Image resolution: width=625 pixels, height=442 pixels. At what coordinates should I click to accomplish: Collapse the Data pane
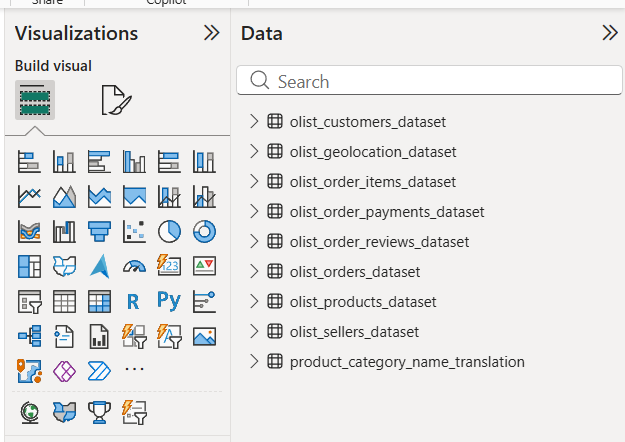610,33
